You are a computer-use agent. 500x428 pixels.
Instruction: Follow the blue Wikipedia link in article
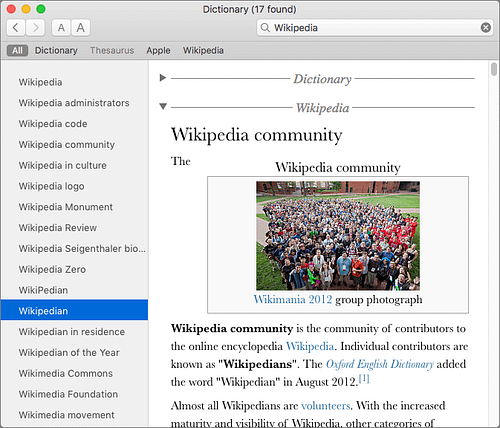tap(310, 347)
